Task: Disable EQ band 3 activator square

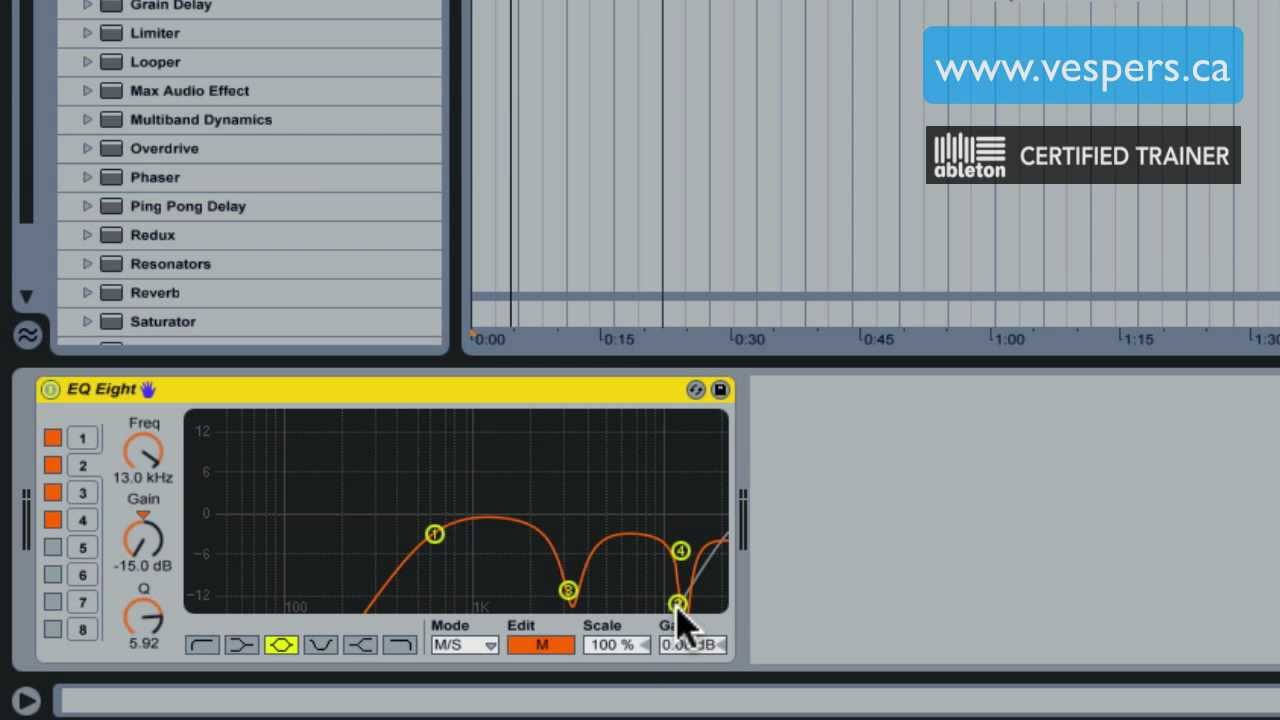Action: coord(53,492)
